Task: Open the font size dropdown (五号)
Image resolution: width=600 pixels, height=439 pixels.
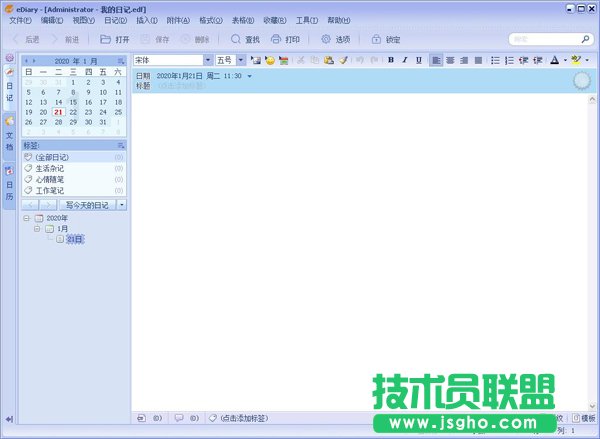Action: pos(241,61)
